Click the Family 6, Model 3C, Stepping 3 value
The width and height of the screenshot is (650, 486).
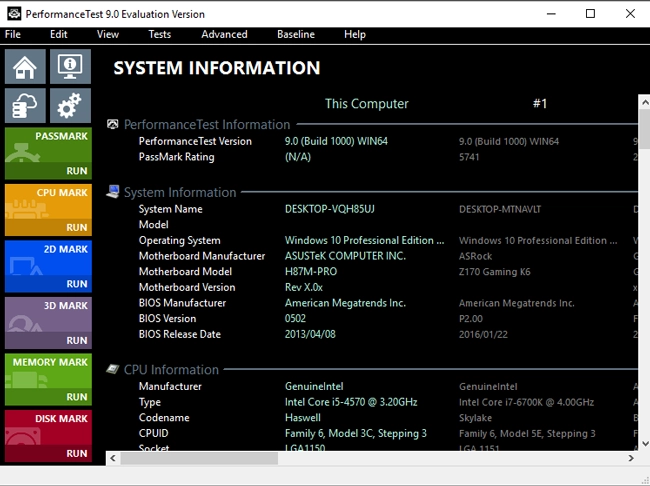pos(356,434)
